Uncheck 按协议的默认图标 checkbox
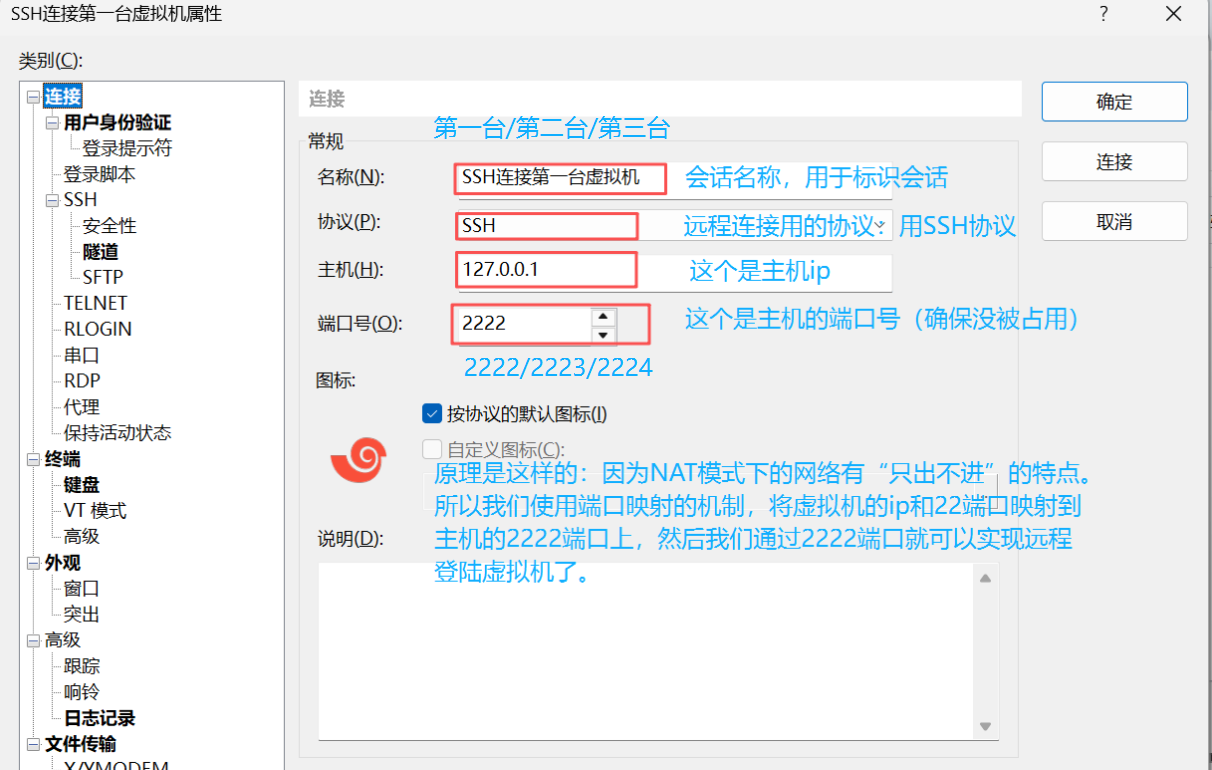Viewport: 1212px width, 770px height. [432, 412]
